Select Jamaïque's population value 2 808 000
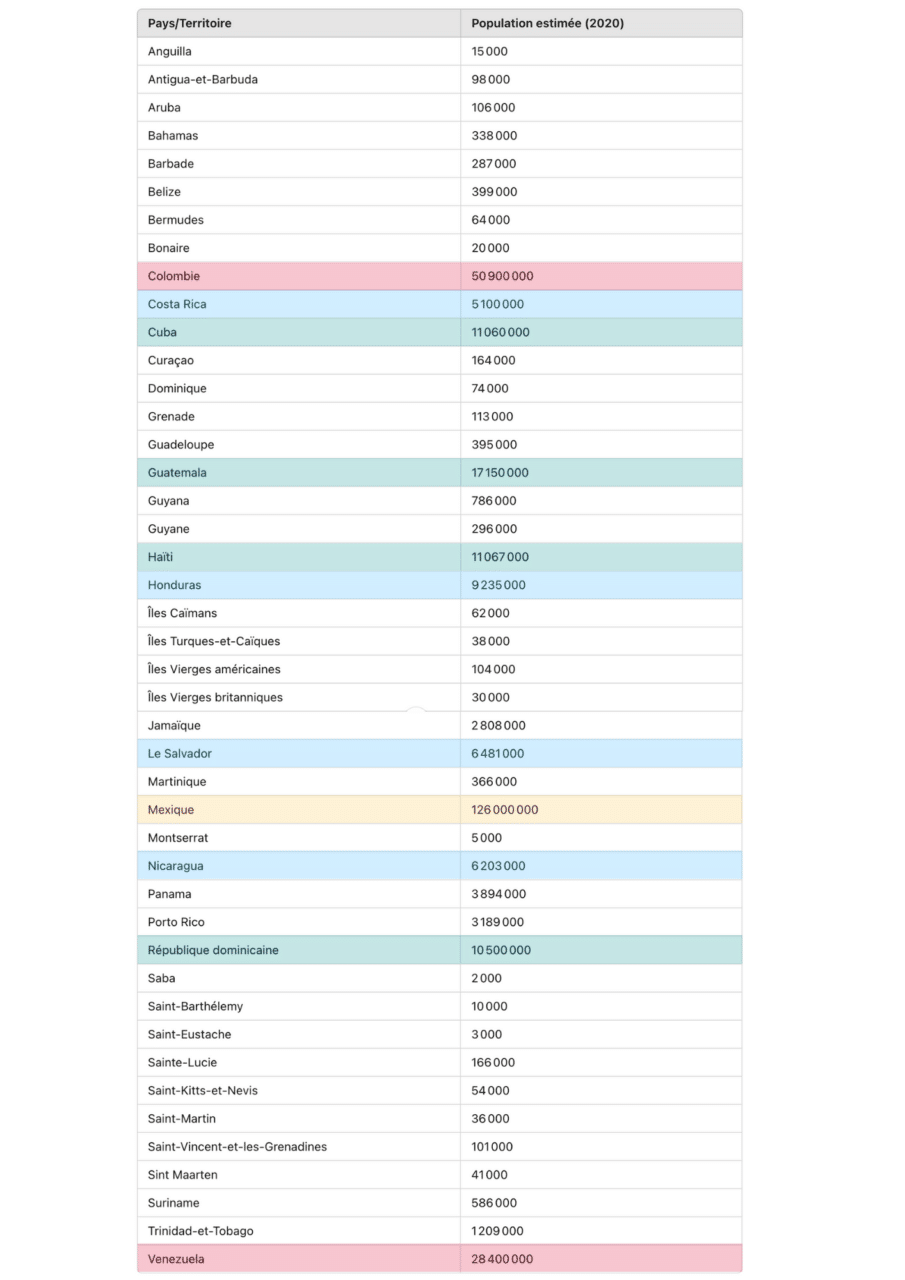The image size is (905, 1280). click(x=498, y=726)
